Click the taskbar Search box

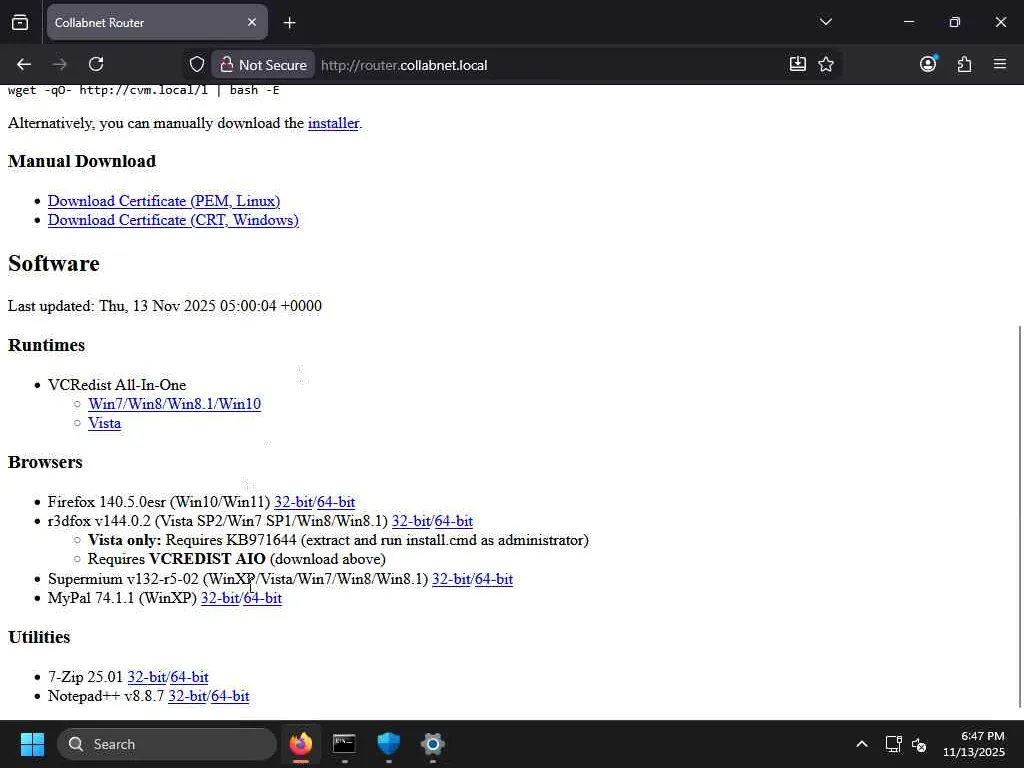(x=167, y=744)
